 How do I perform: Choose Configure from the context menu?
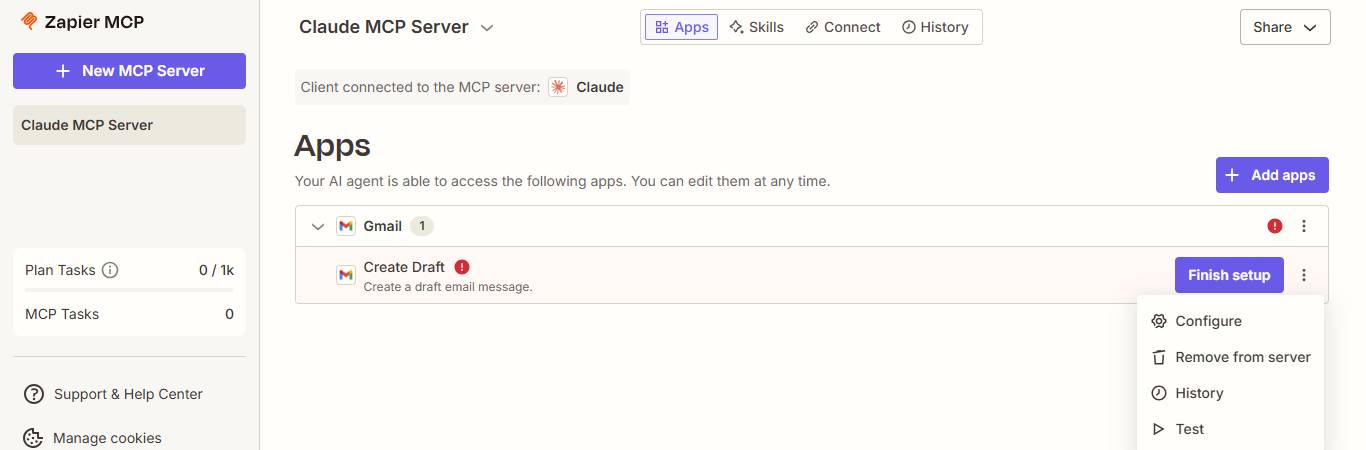1230,321
